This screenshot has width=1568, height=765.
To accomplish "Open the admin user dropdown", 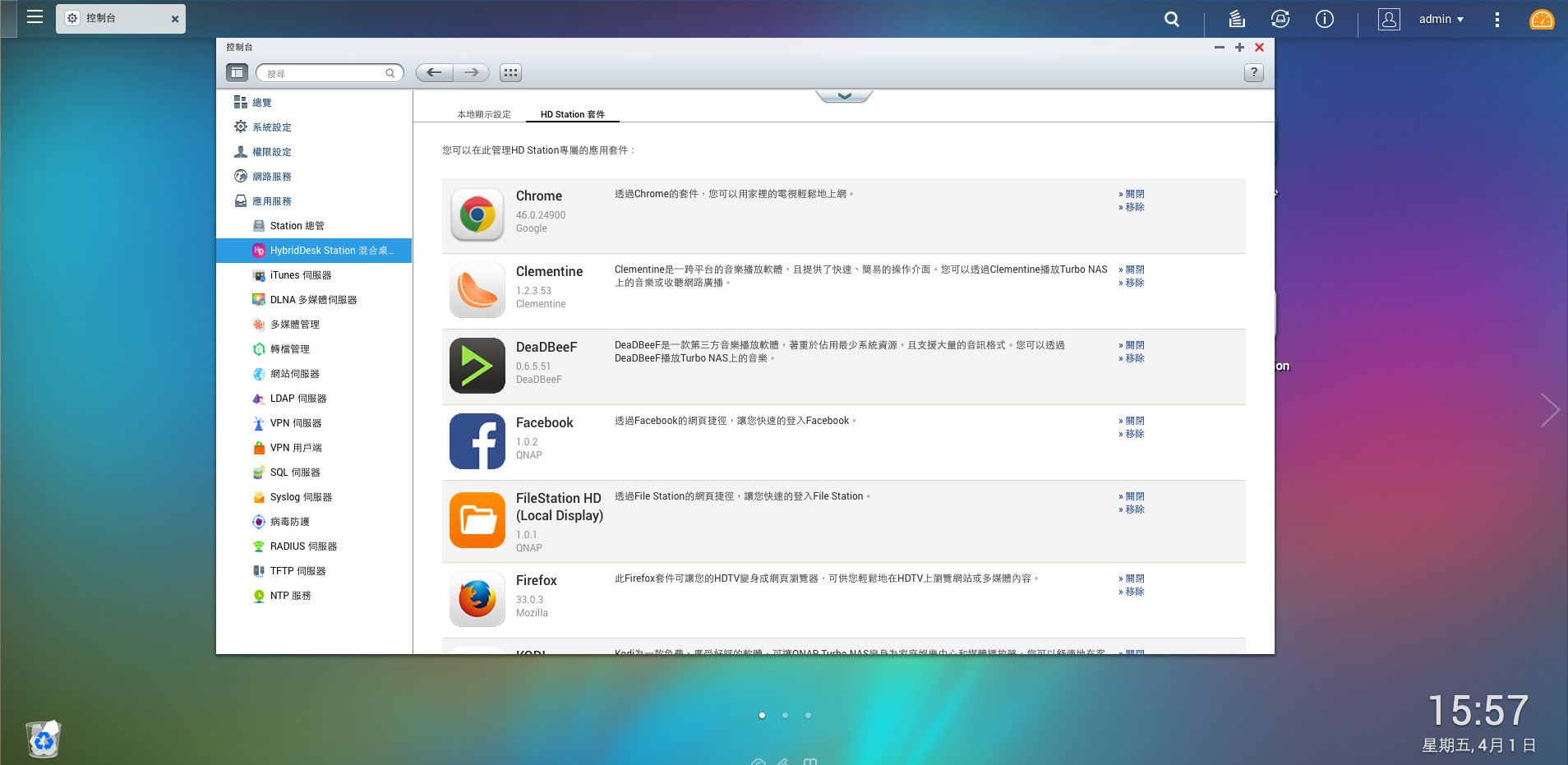I will click(x=1441, y=19).
